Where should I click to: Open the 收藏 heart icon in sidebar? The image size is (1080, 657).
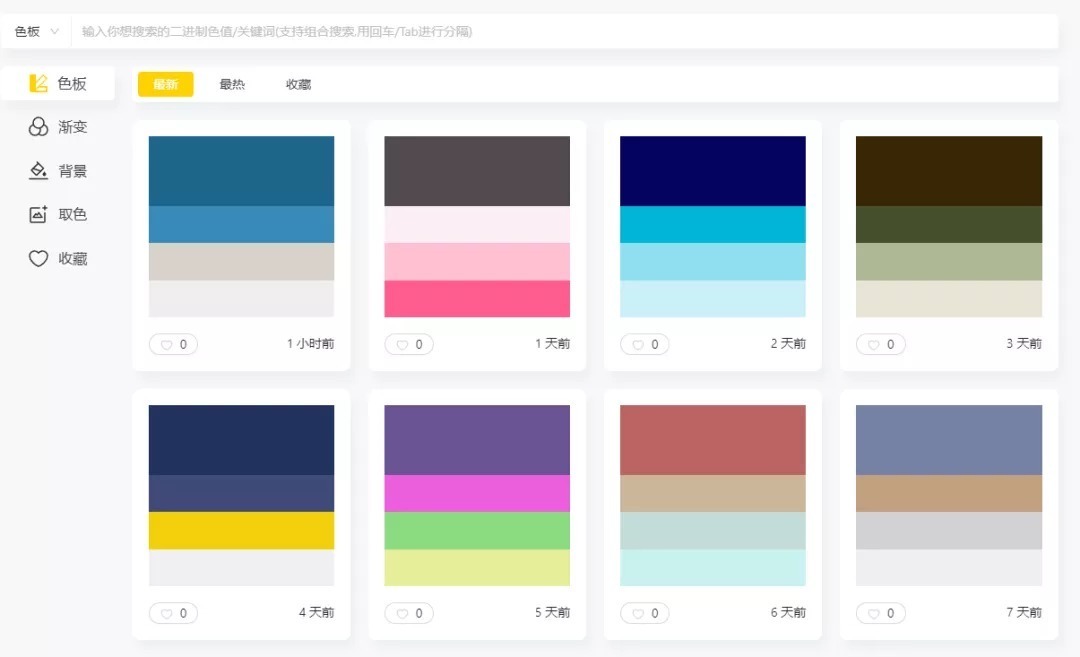click(x=38, y=258)
